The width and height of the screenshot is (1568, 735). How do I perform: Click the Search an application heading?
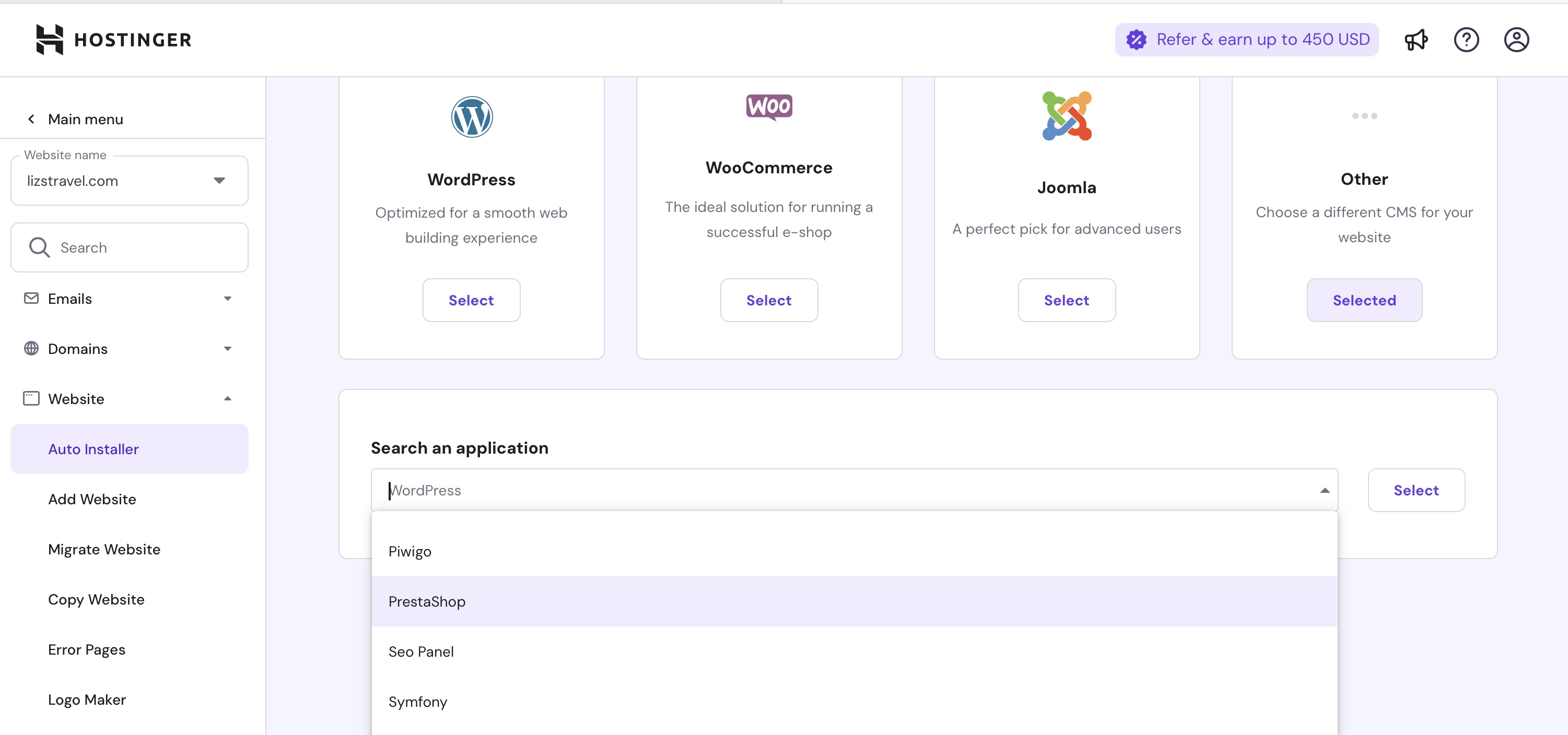click(x=460, y=448)
